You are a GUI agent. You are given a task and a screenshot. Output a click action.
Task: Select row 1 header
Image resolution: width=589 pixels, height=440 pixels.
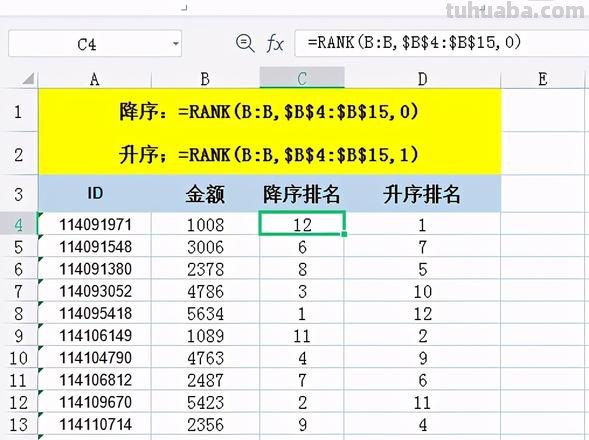point(19,110)
